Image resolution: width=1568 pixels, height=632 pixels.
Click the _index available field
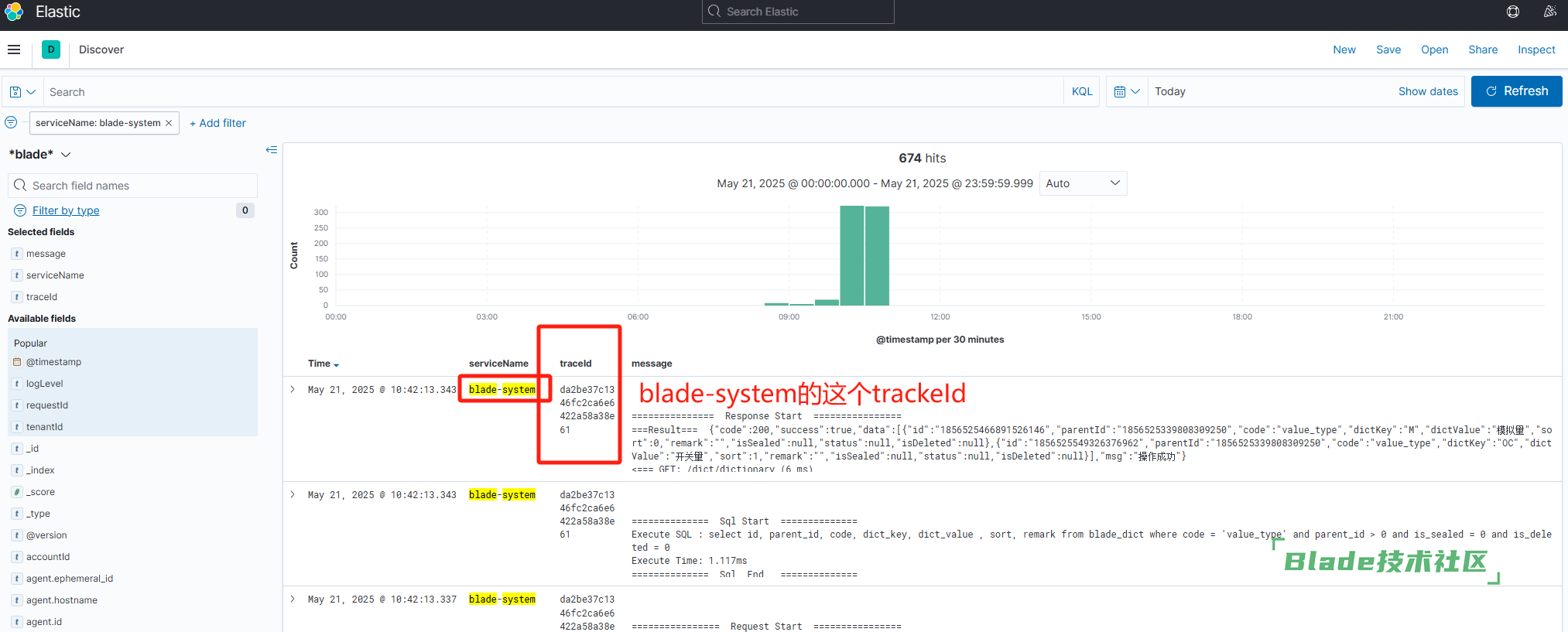click(40, 470)
